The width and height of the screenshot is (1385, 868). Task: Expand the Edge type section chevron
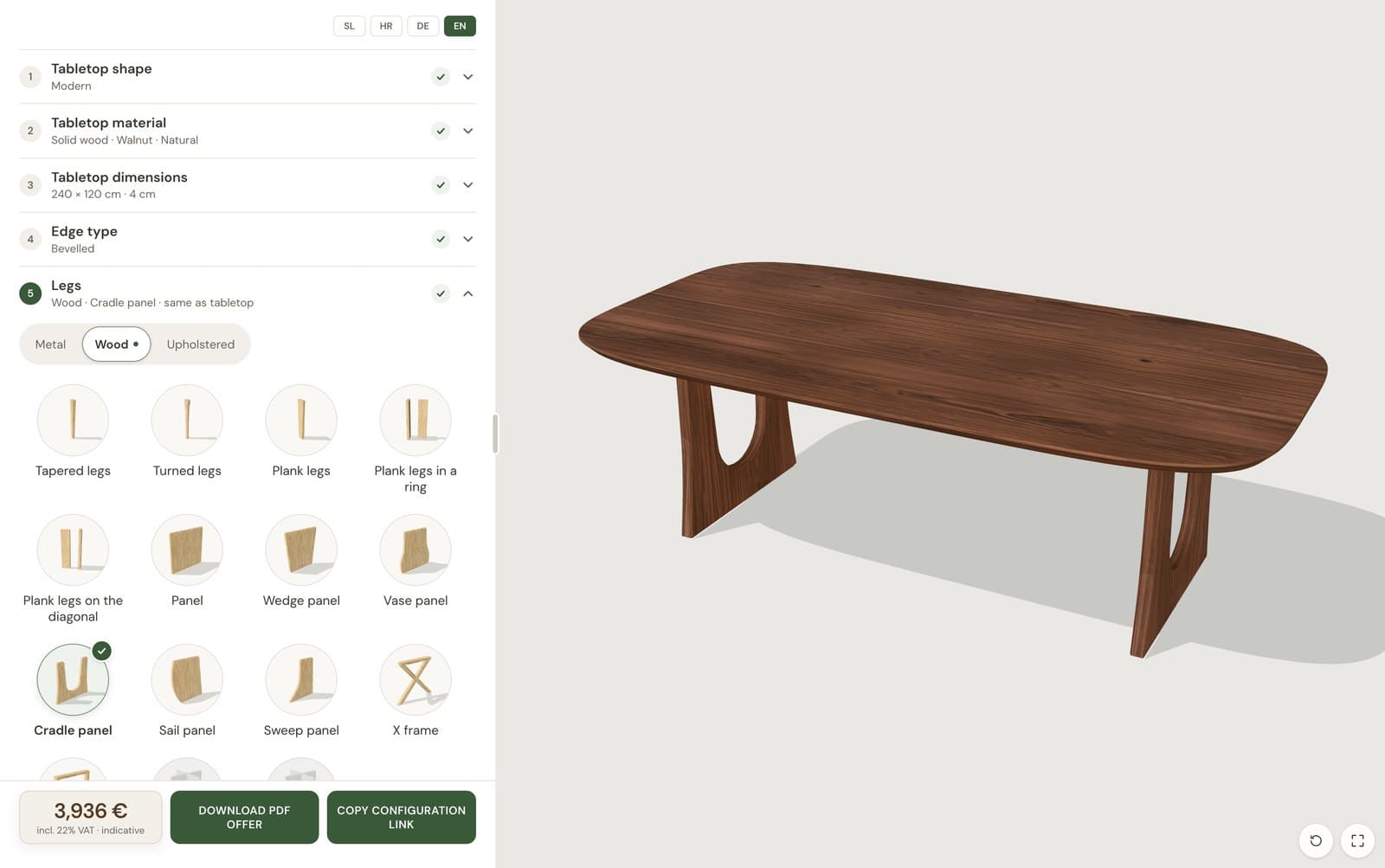coord(468,239)
